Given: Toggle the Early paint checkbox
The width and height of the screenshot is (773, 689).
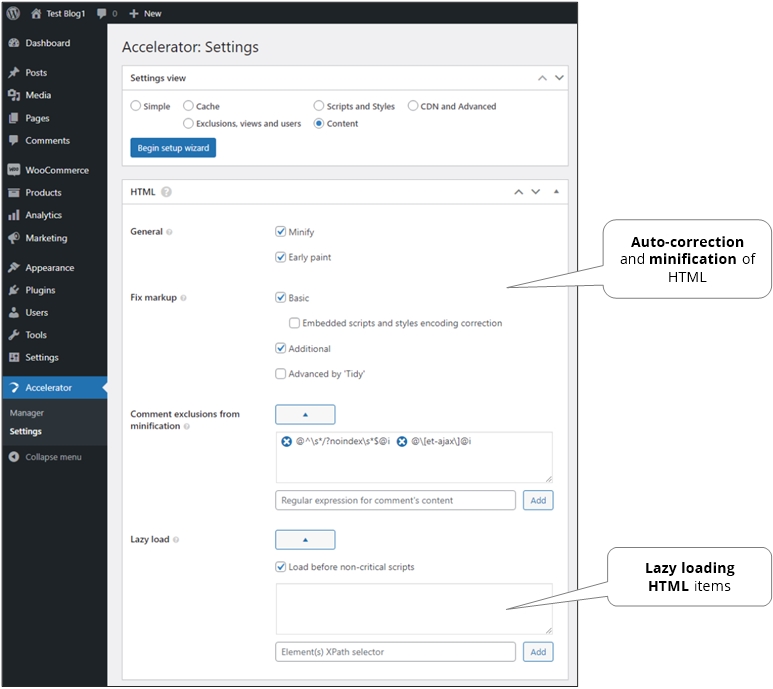Looking at the screenshot, I should pyautogui.click(x=281, y=257).
